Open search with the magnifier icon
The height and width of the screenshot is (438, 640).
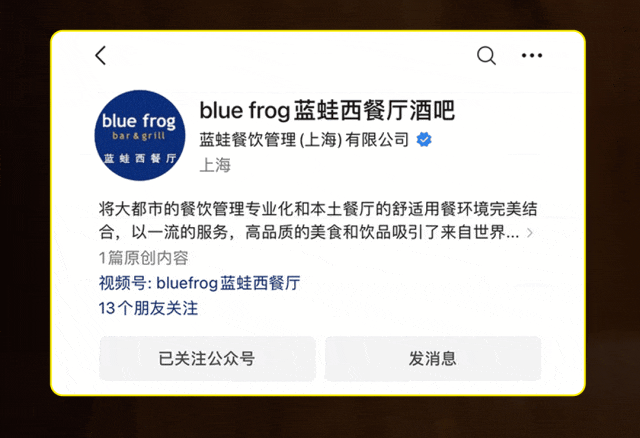tap(487, 56)
